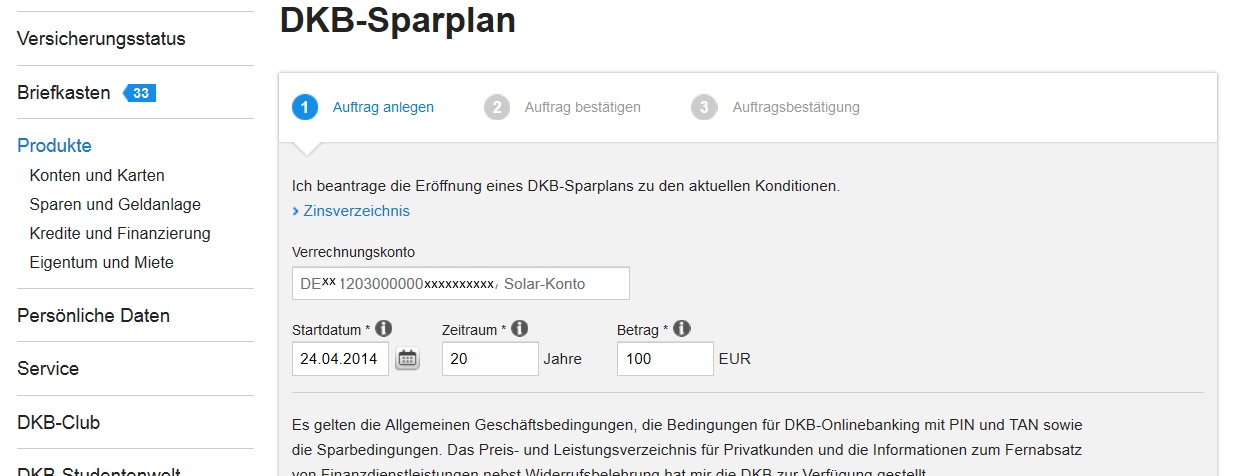Select step 1 Auftrag anlegen
Screen dimensions: 1233x476
(x=363, y=107)
